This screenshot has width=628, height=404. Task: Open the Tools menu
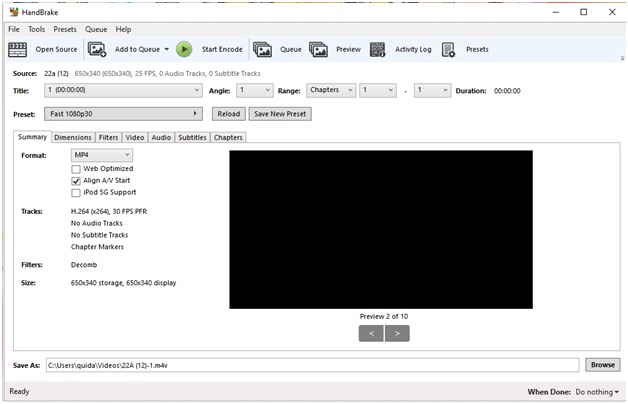coord(36,29)
